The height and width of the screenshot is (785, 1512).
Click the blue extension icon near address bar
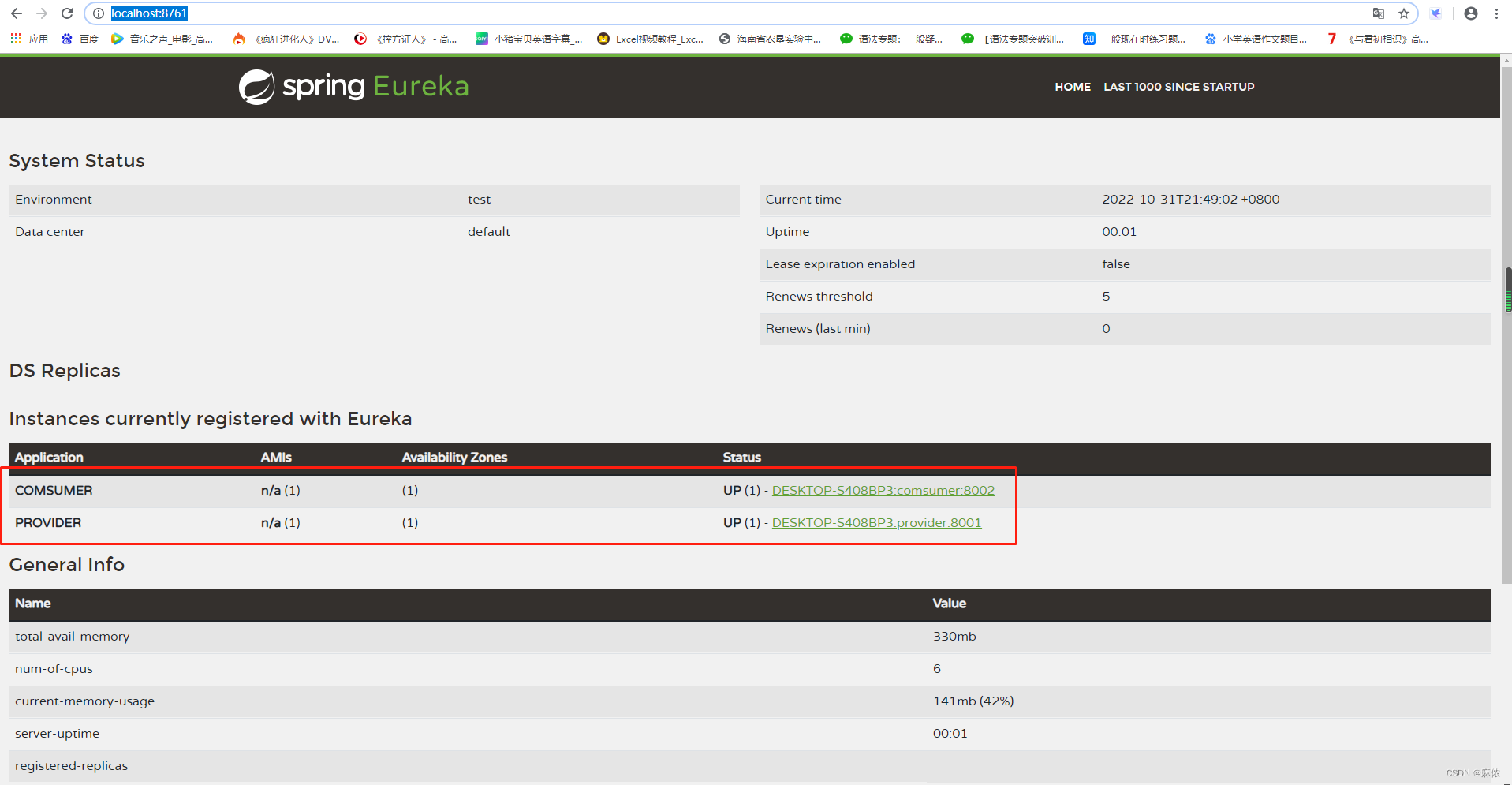tap(1436, 13)
